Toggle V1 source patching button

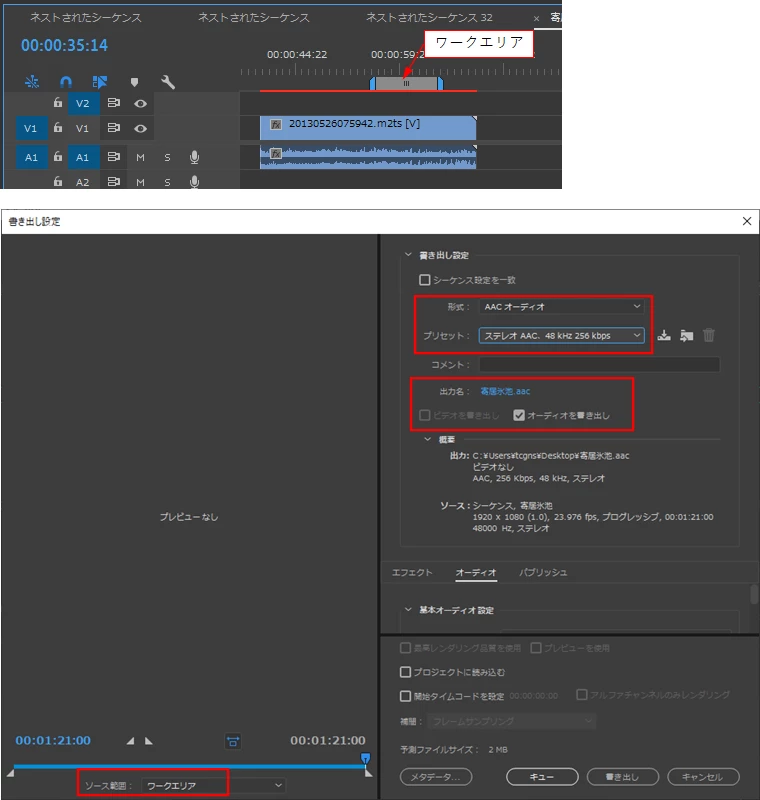32,128
